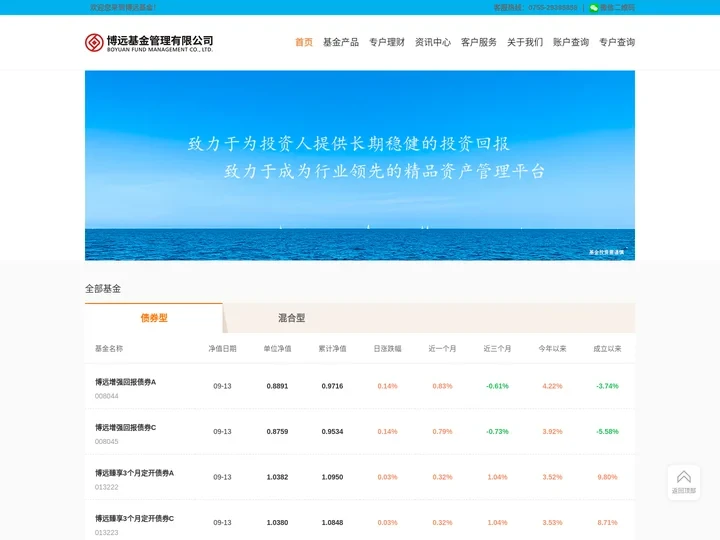Screen dimensions: 720x540
Task: Click three-month value -0.61%
Action: tap(497, 386)
